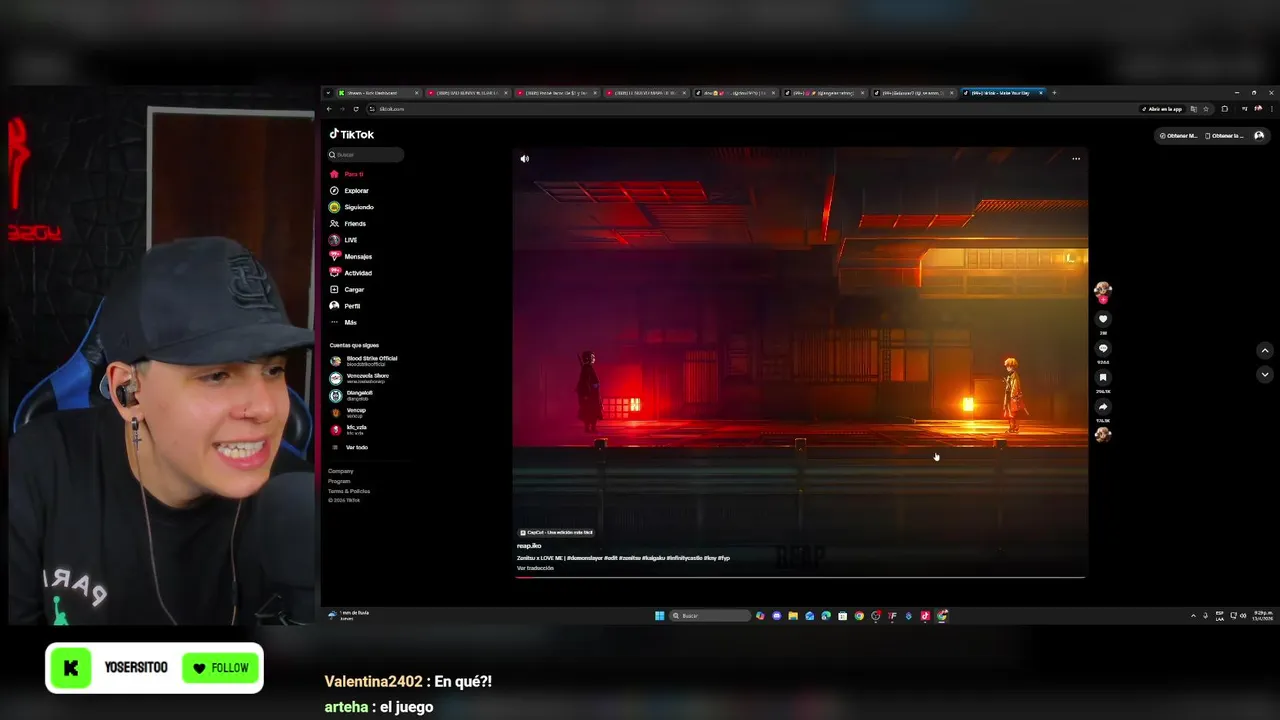Open the Program footer link
Screen dimensions: 1280x720
[x=339, y=481]
